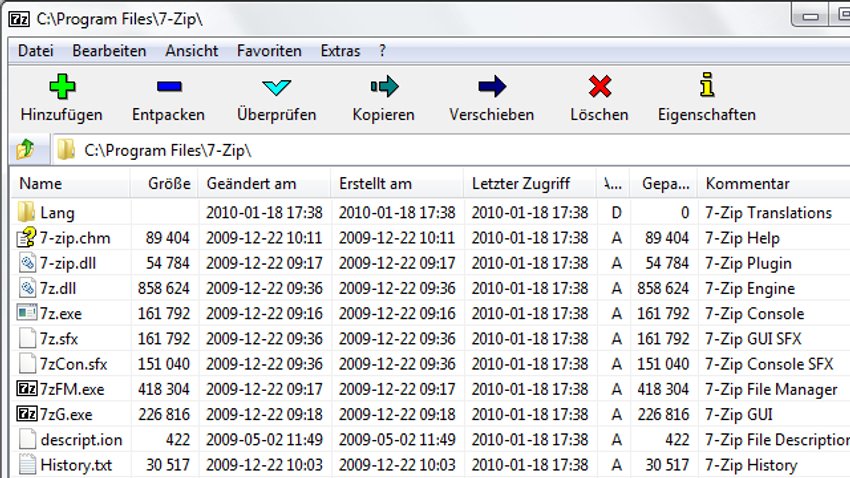Click the folder icon in address bar
The image size is (850, 478).
tap(66, 150)
